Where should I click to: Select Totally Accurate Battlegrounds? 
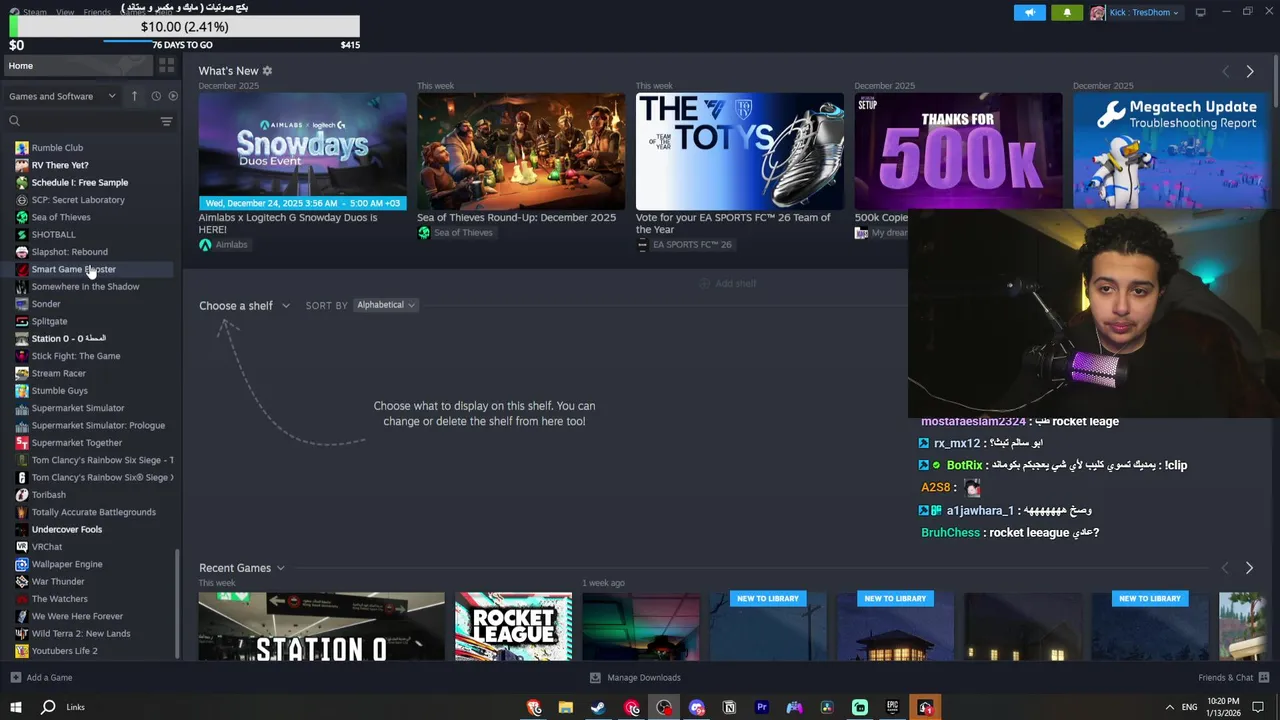(94, 512)
